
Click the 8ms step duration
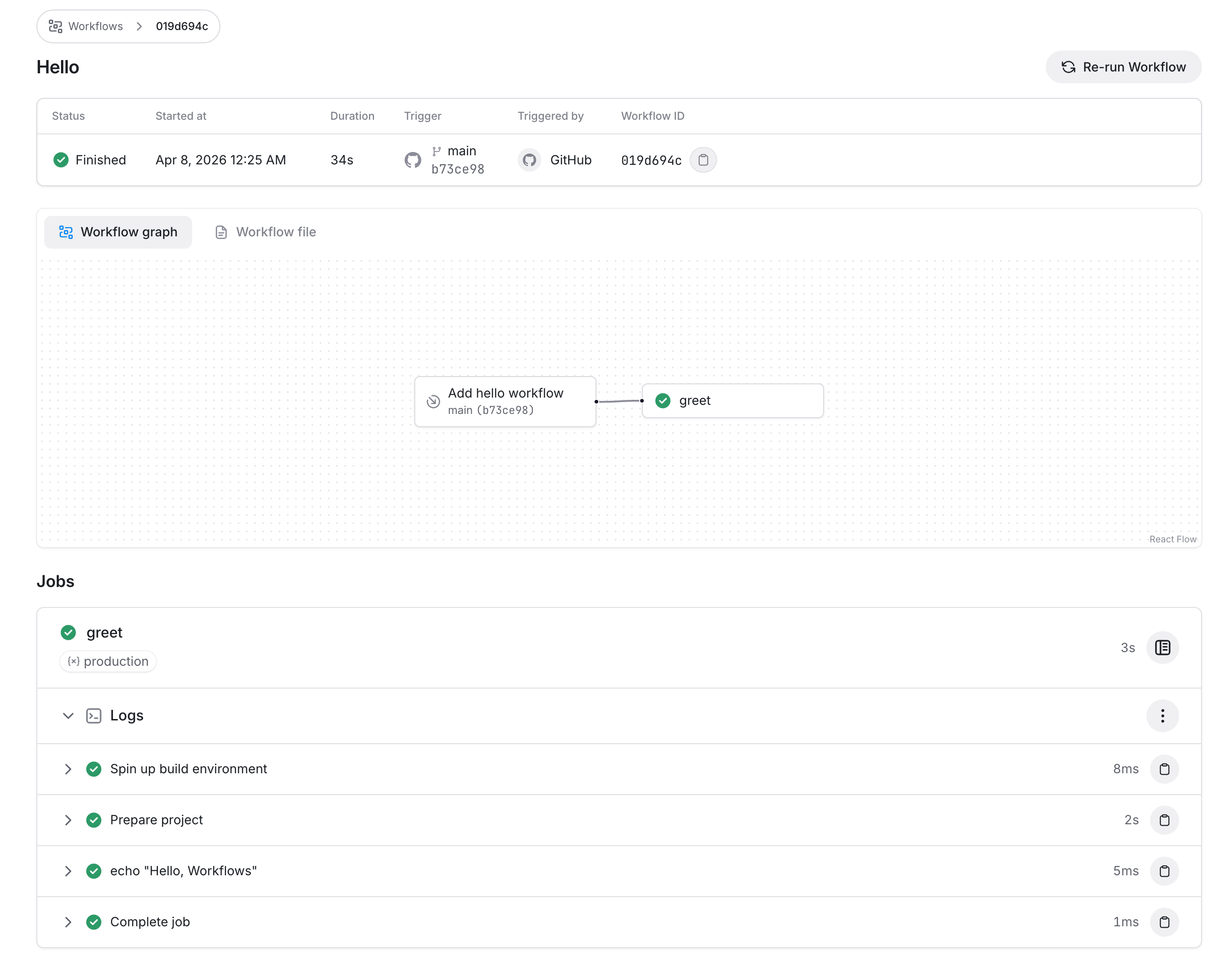pyautogui.click(x=1126, y=769)
